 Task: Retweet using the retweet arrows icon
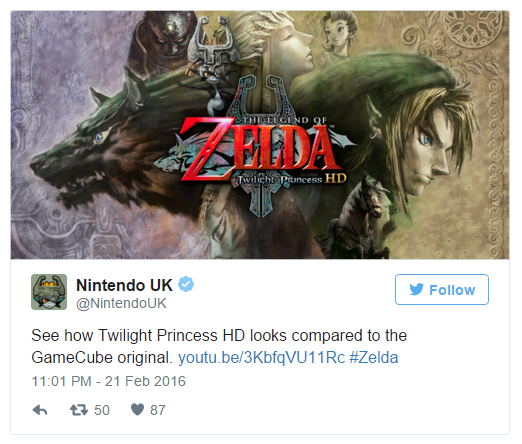[x=79, y=410]
